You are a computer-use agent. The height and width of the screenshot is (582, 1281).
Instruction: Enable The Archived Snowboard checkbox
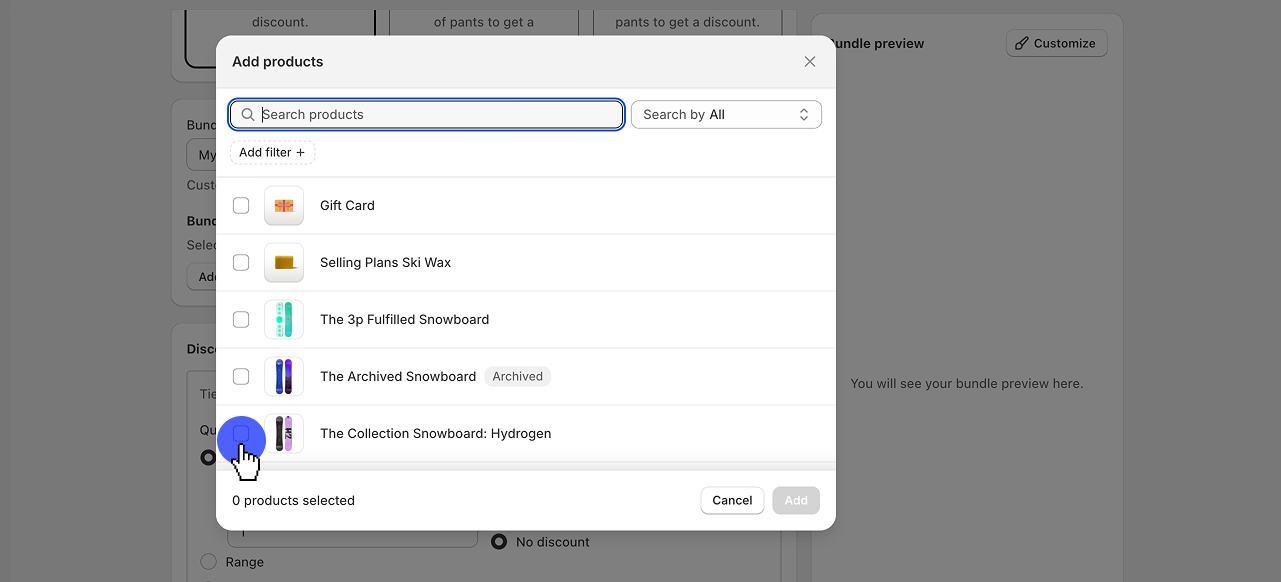click(241, 377)
